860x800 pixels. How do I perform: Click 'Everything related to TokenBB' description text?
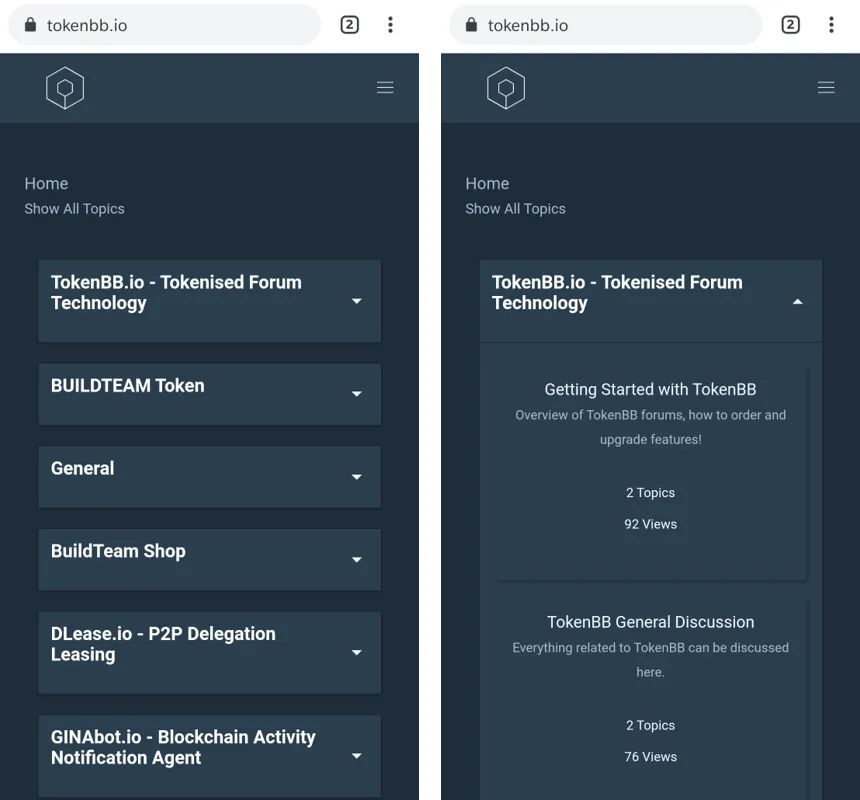coord(650,660)
